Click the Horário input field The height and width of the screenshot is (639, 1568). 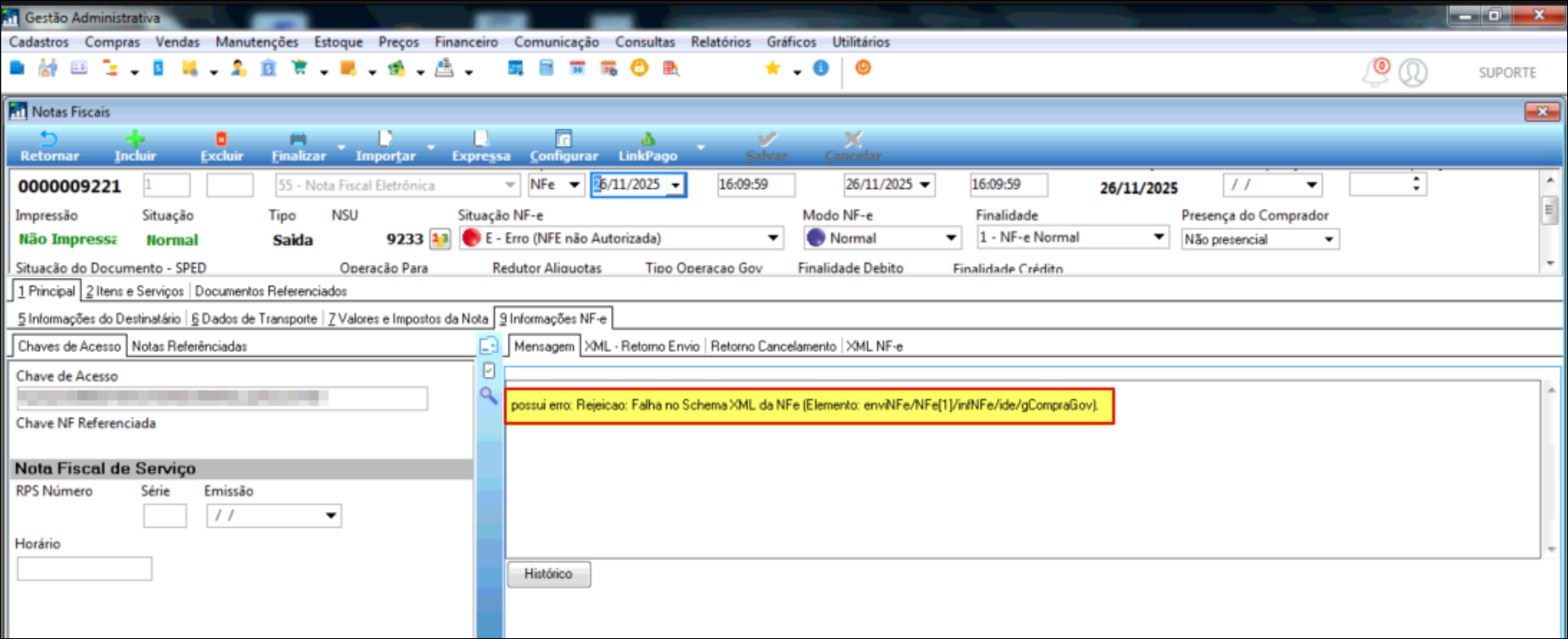(x=84, y=569)
